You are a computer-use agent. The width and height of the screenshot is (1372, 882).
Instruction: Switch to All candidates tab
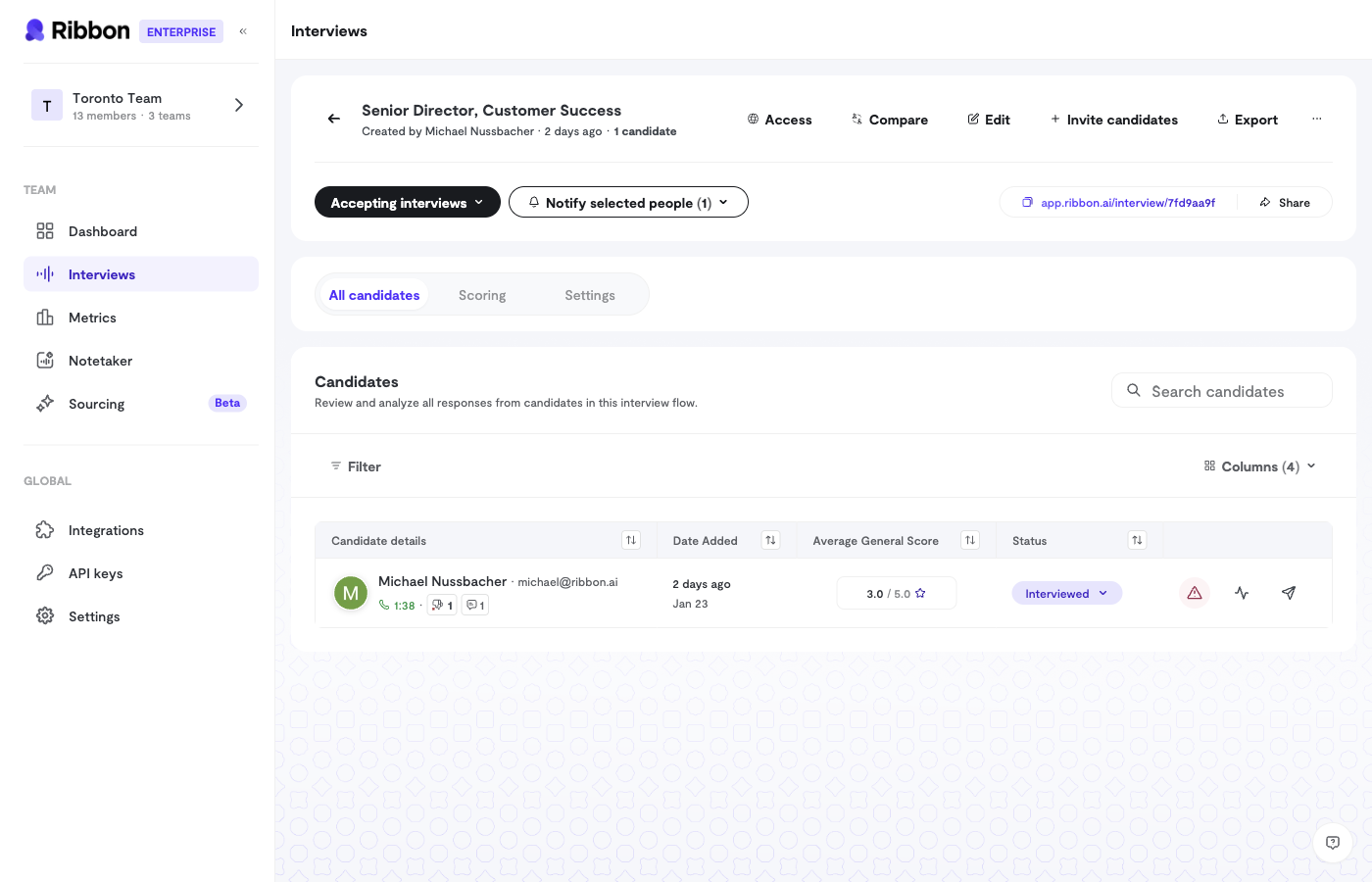(x=374, y=295)
